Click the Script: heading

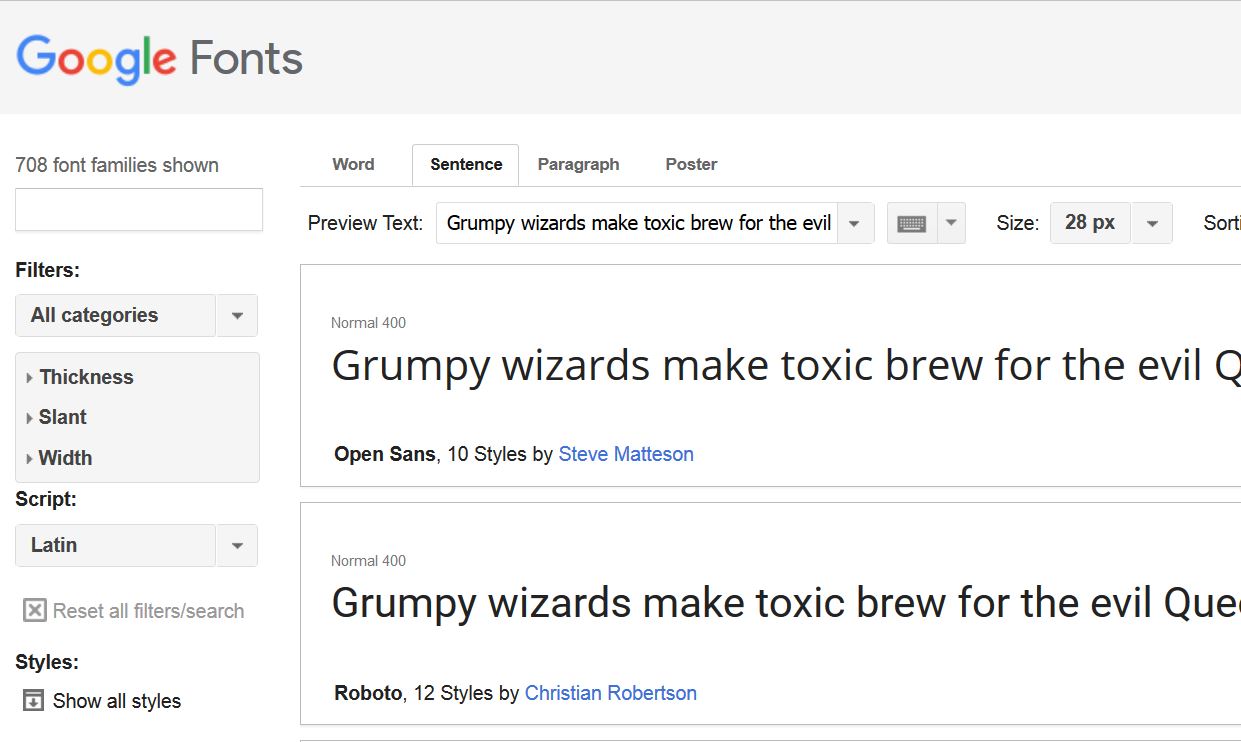tap(46, 499)
